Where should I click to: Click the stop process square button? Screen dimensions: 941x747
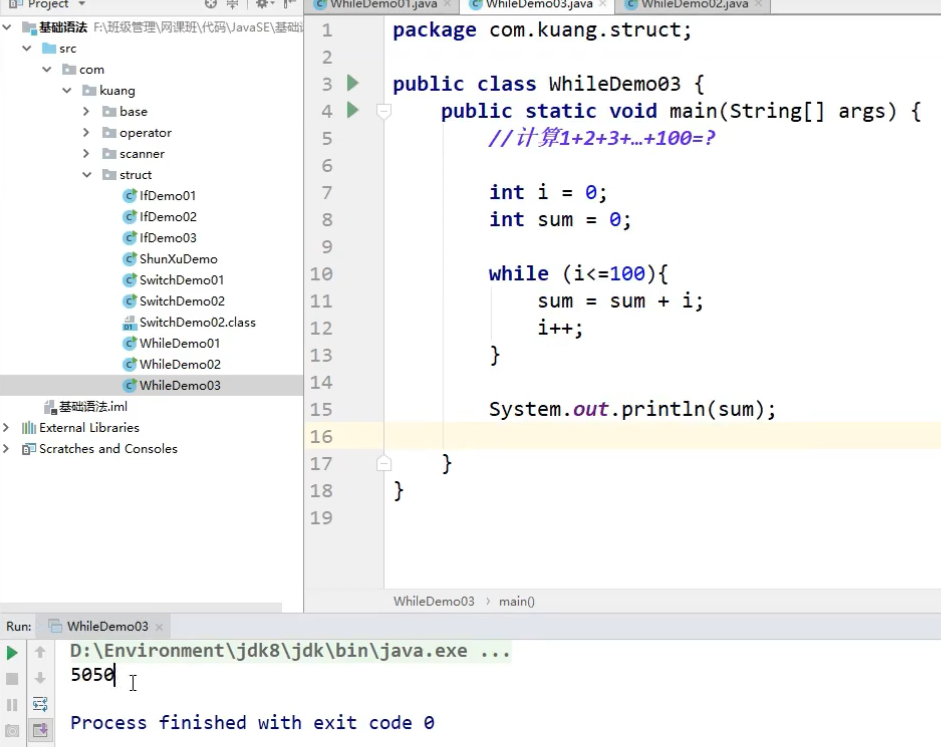(x=11, y=679)
